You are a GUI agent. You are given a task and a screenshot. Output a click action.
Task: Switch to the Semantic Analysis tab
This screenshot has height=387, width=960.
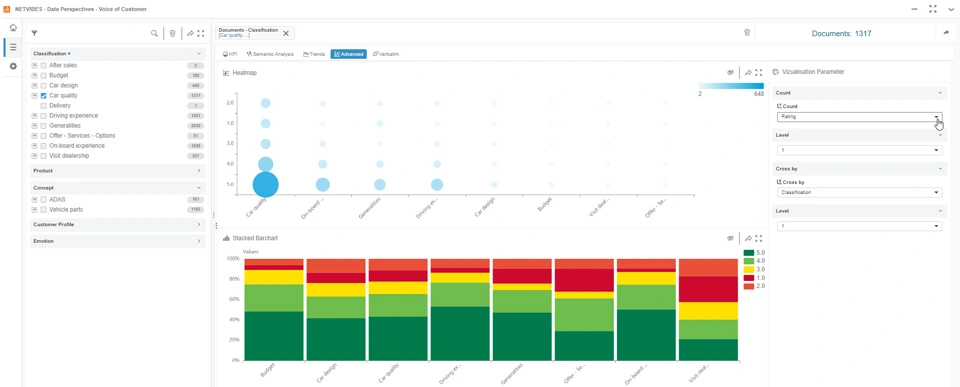(x=270, y=54)
